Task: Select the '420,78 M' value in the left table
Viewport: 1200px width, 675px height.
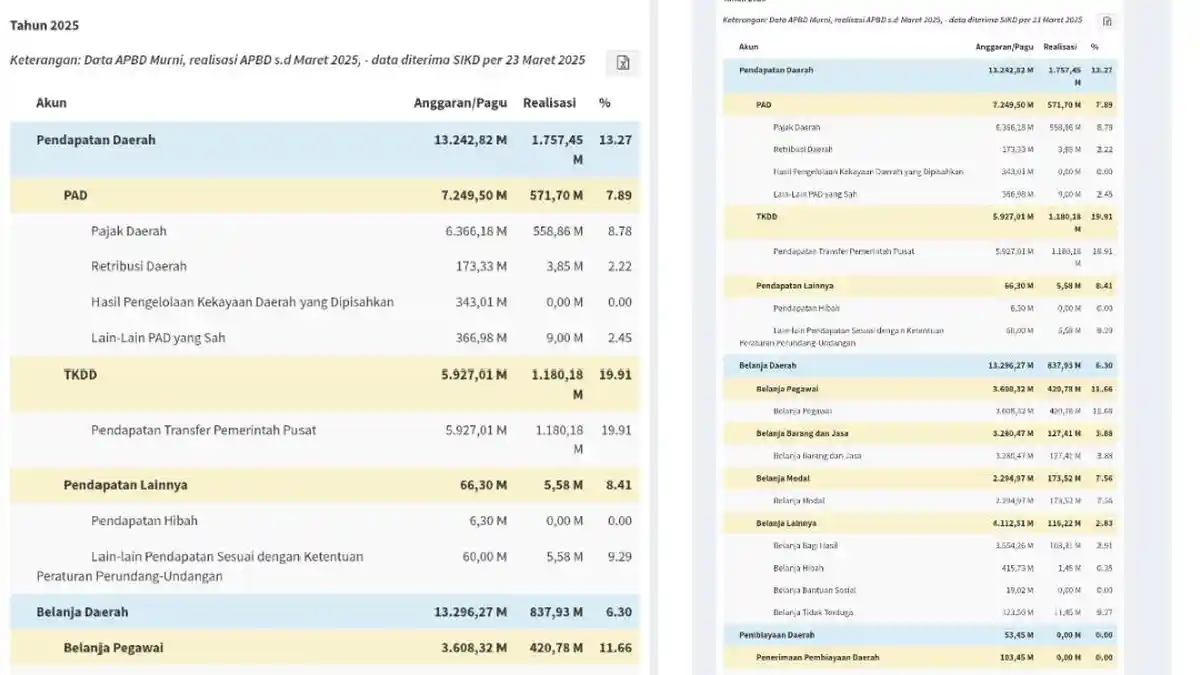Action: (x=556, y=648)
